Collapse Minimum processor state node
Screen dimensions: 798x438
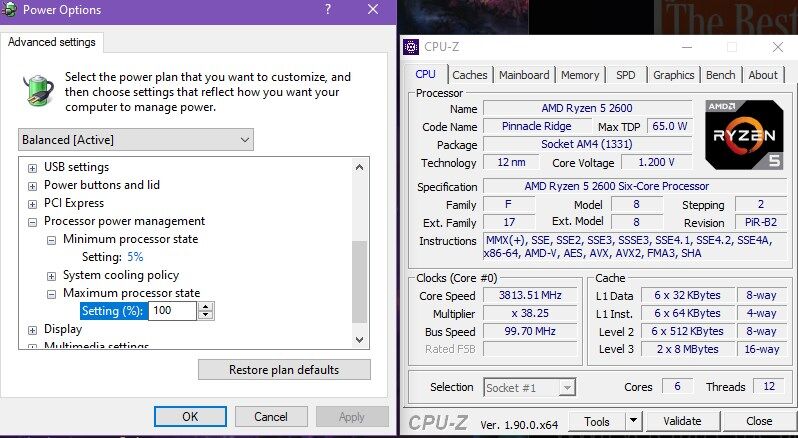(51, 240)
